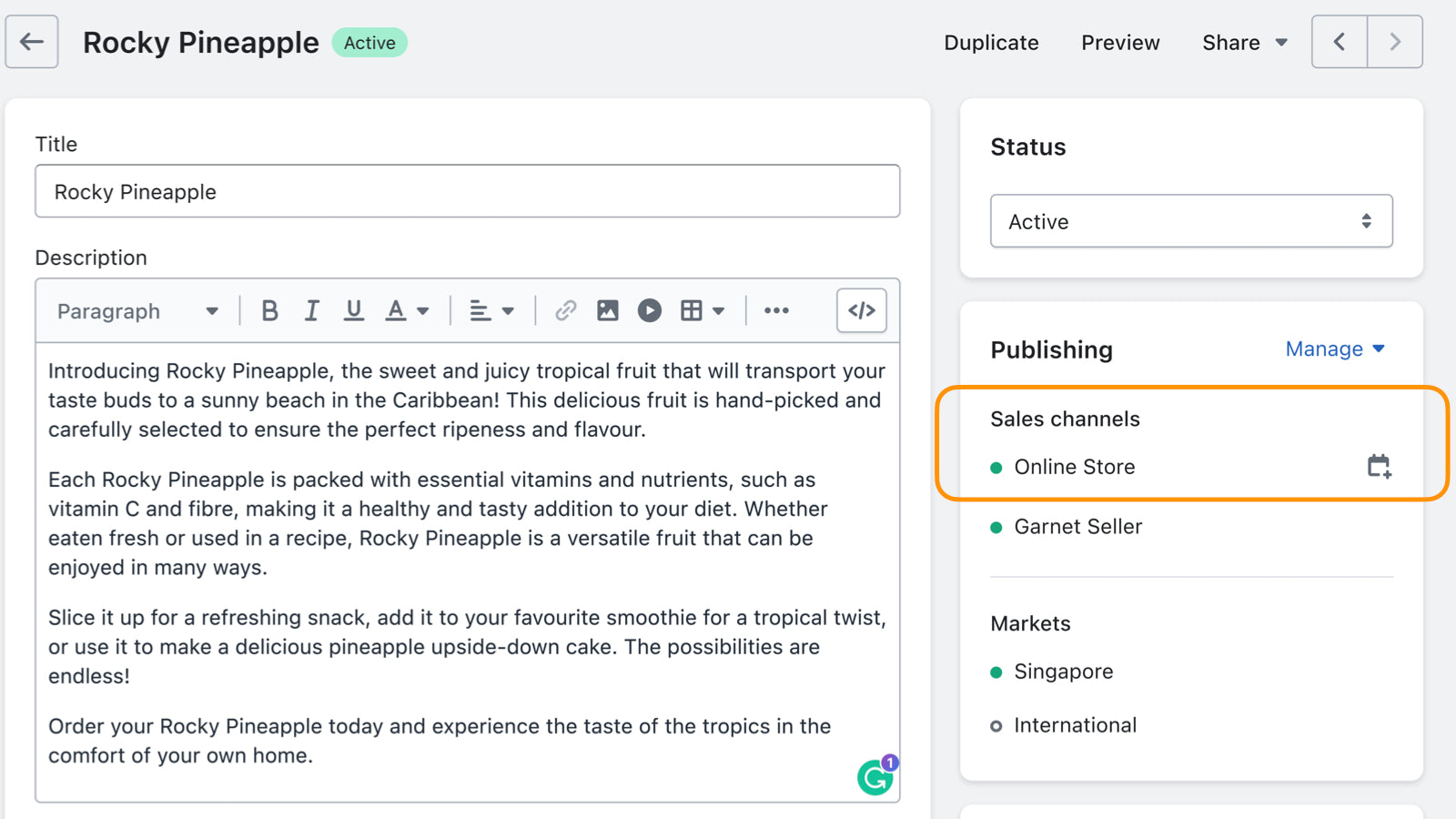The height and width of the screenshot is (819, 1456).
Task: Open more formatting options
Action: pyautogui.click(x=776, y=310)
